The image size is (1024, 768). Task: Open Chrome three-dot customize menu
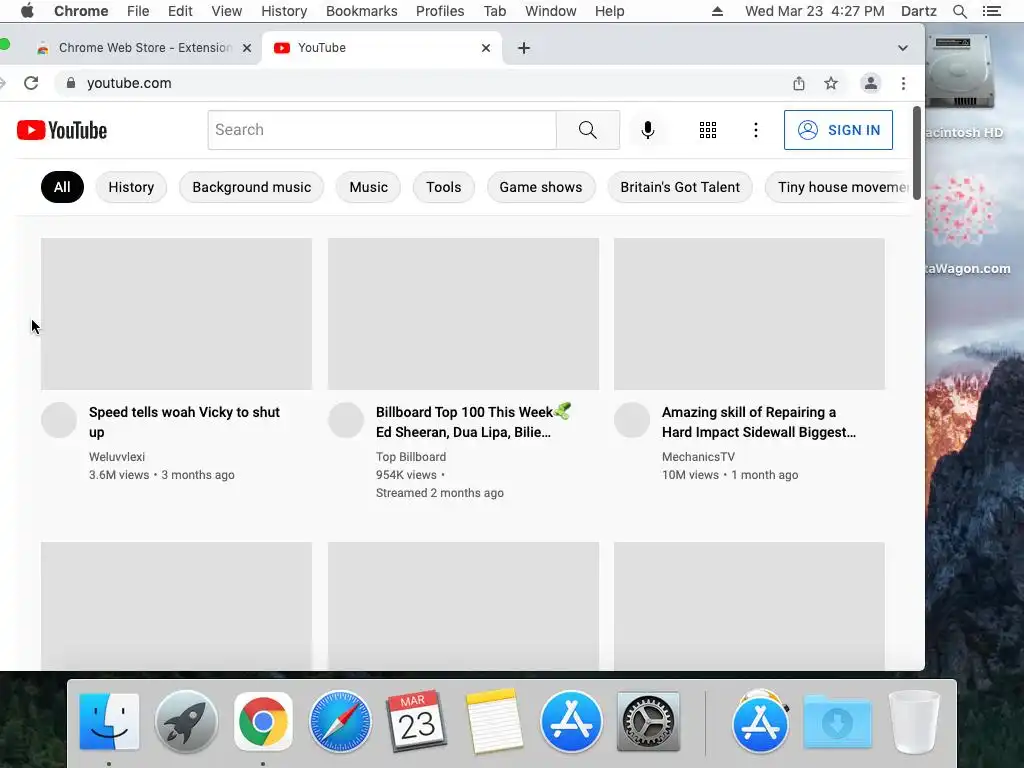[x=903, y=83]
